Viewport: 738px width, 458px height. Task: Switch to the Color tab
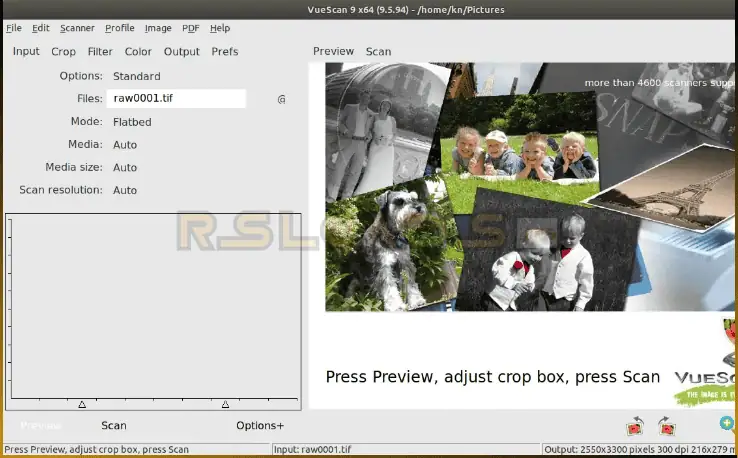tap(138, 51)
